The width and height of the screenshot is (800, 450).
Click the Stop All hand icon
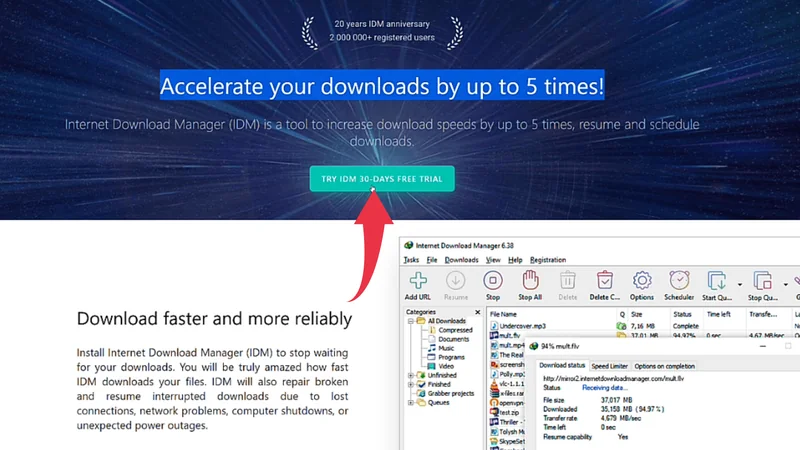pyautogui.click(x=530, y=282)
